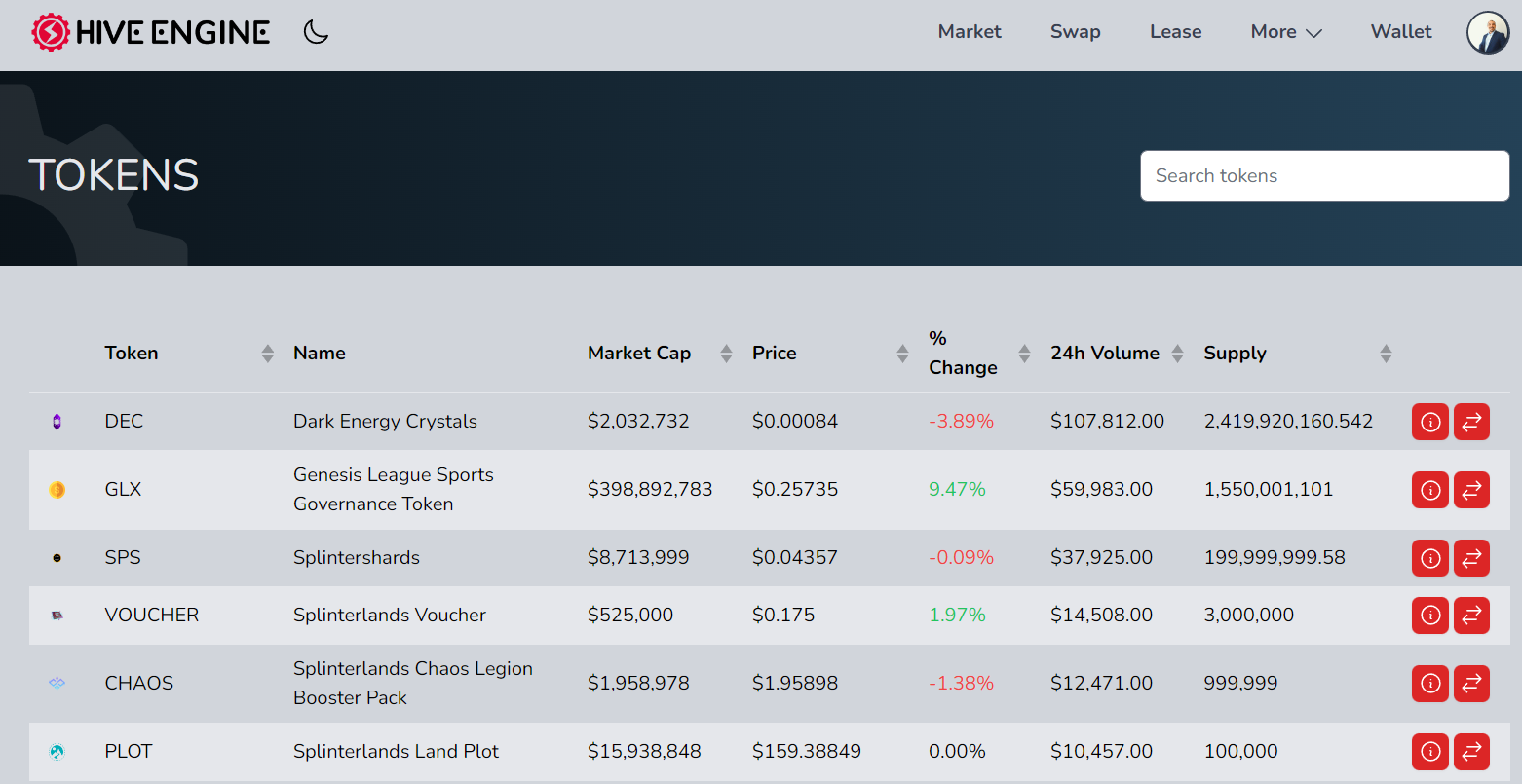Open the Wallet page
Screen dimensions: 1522x784
[1401, 31]
